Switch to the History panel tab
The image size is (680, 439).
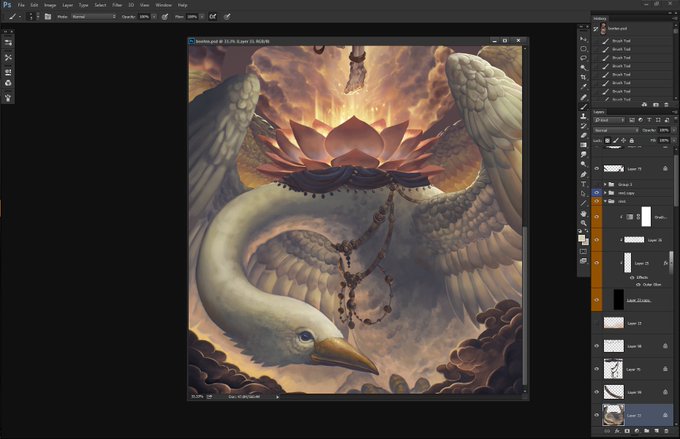click(600, 19)
